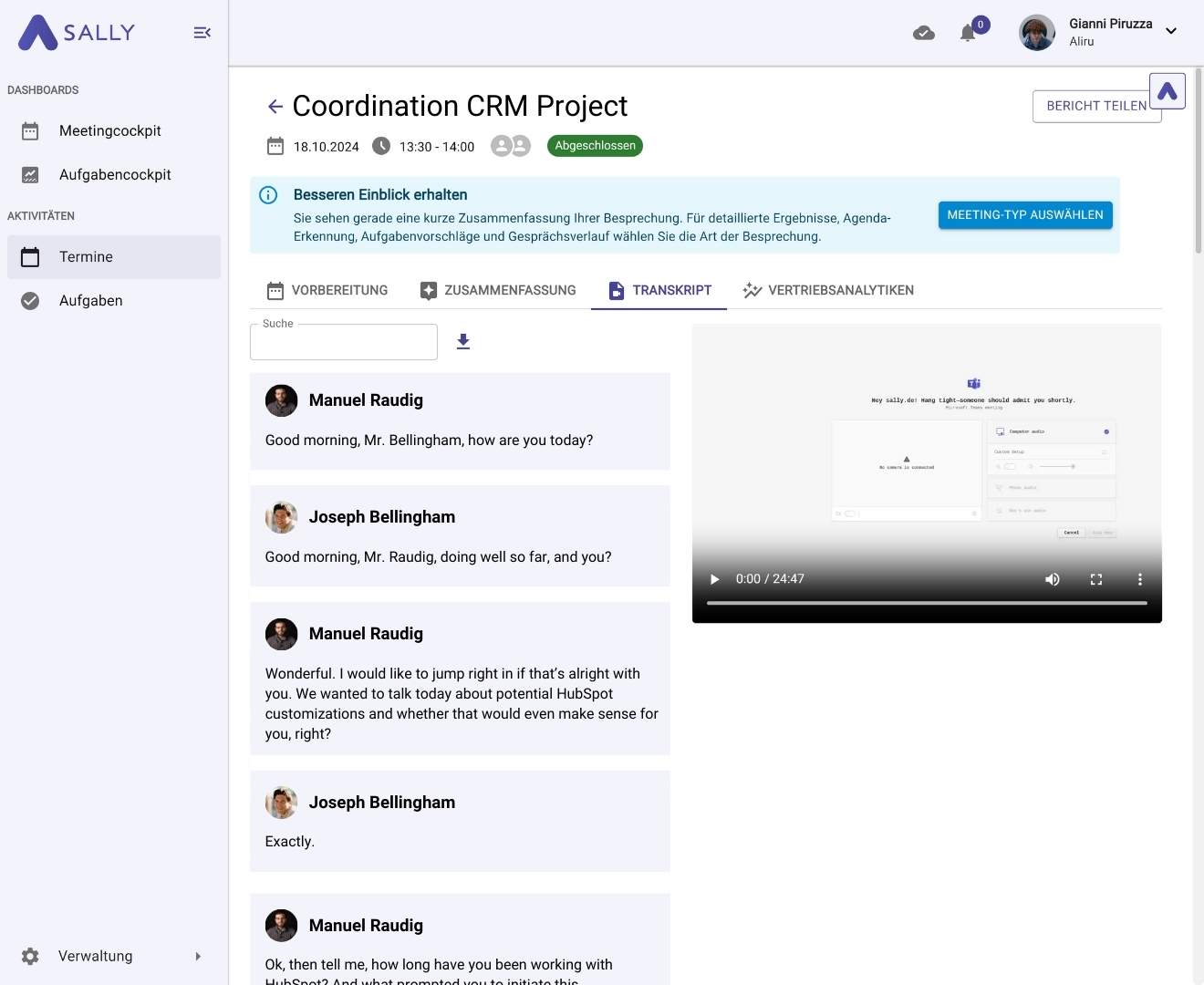
Task: Focus the Suche search field
Action: tap(344, 342)
